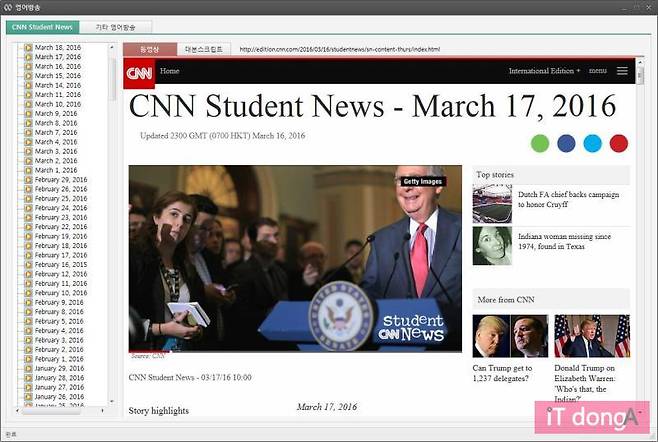Click the app icon in the title bar
The width and height of the screenshot is (658, 442).
click(8, 7)
